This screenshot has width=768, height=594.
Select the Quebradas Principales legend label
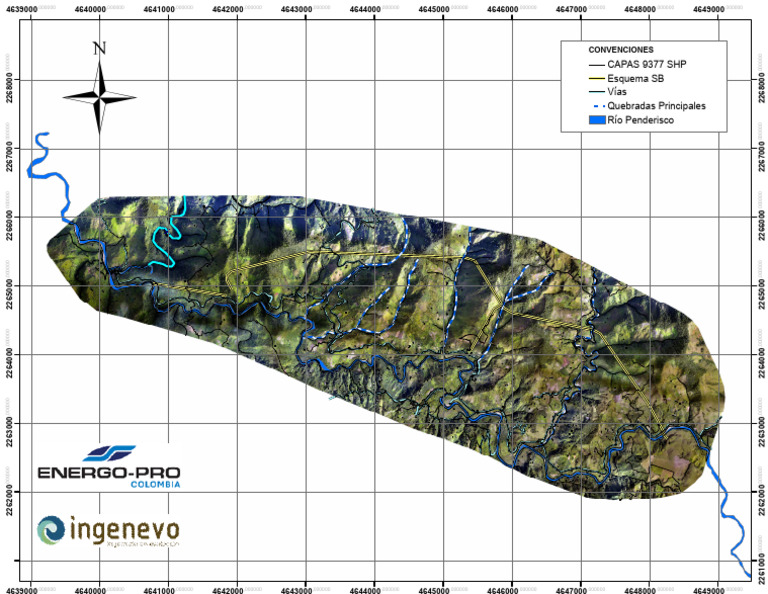point(656,106)
